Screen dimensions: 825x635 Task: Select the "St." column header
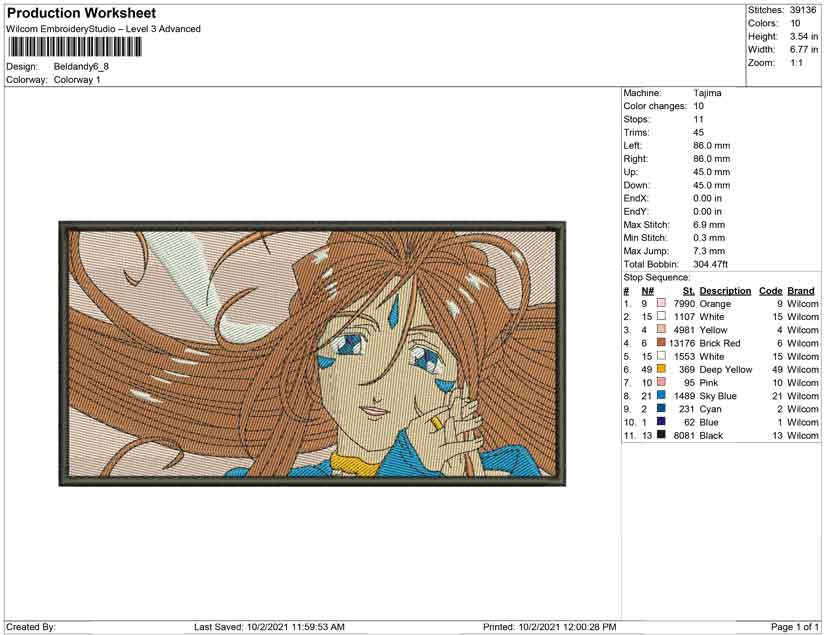pyautogui.click(x=689, y=291)
